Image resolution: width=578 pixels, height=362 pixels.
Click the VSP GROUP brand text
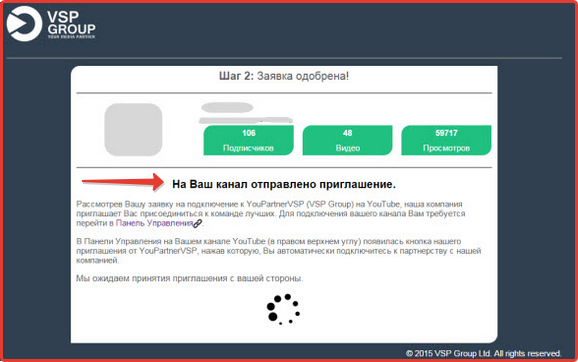[x=71, y=24]
